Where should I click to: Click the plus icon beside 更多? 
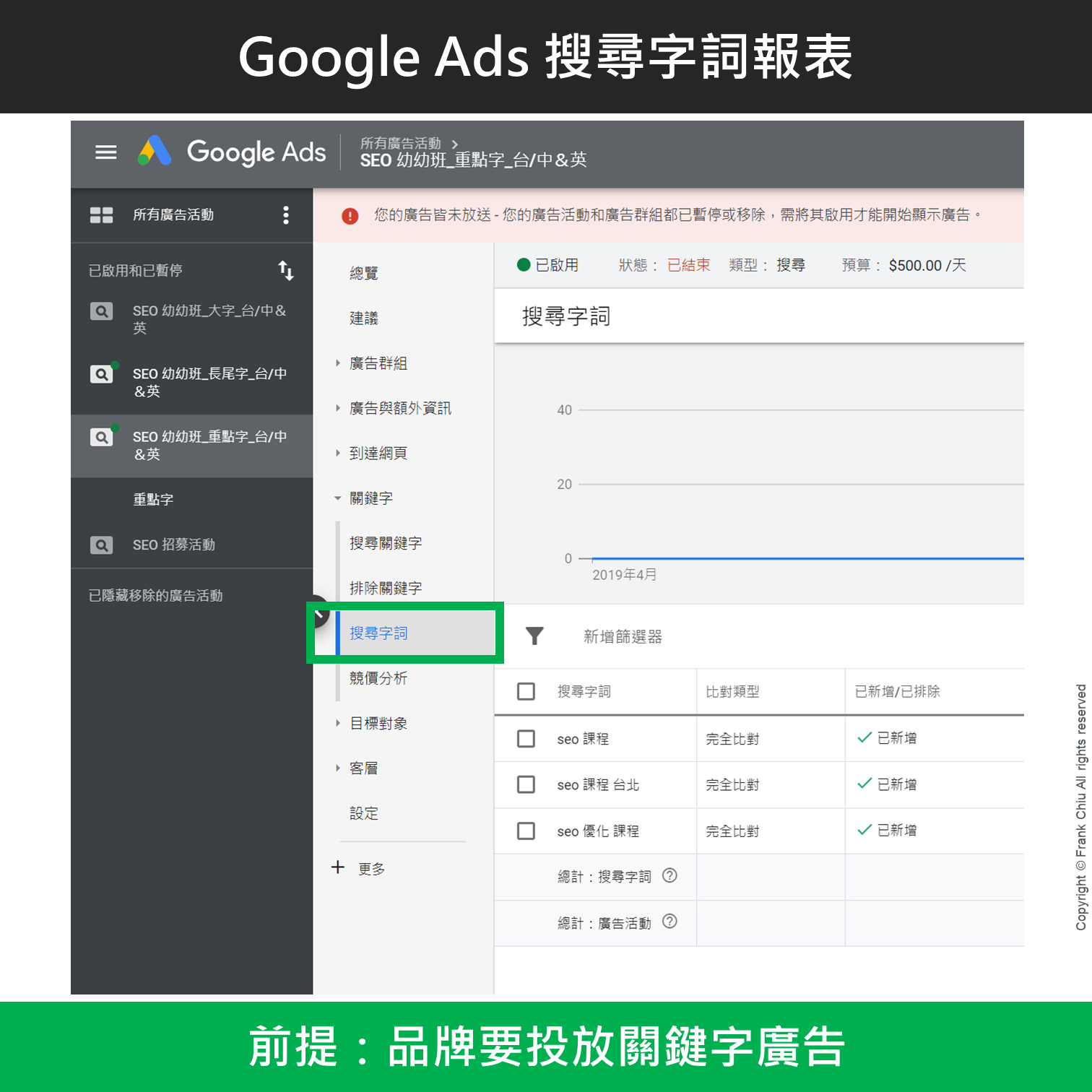point(338,867)
